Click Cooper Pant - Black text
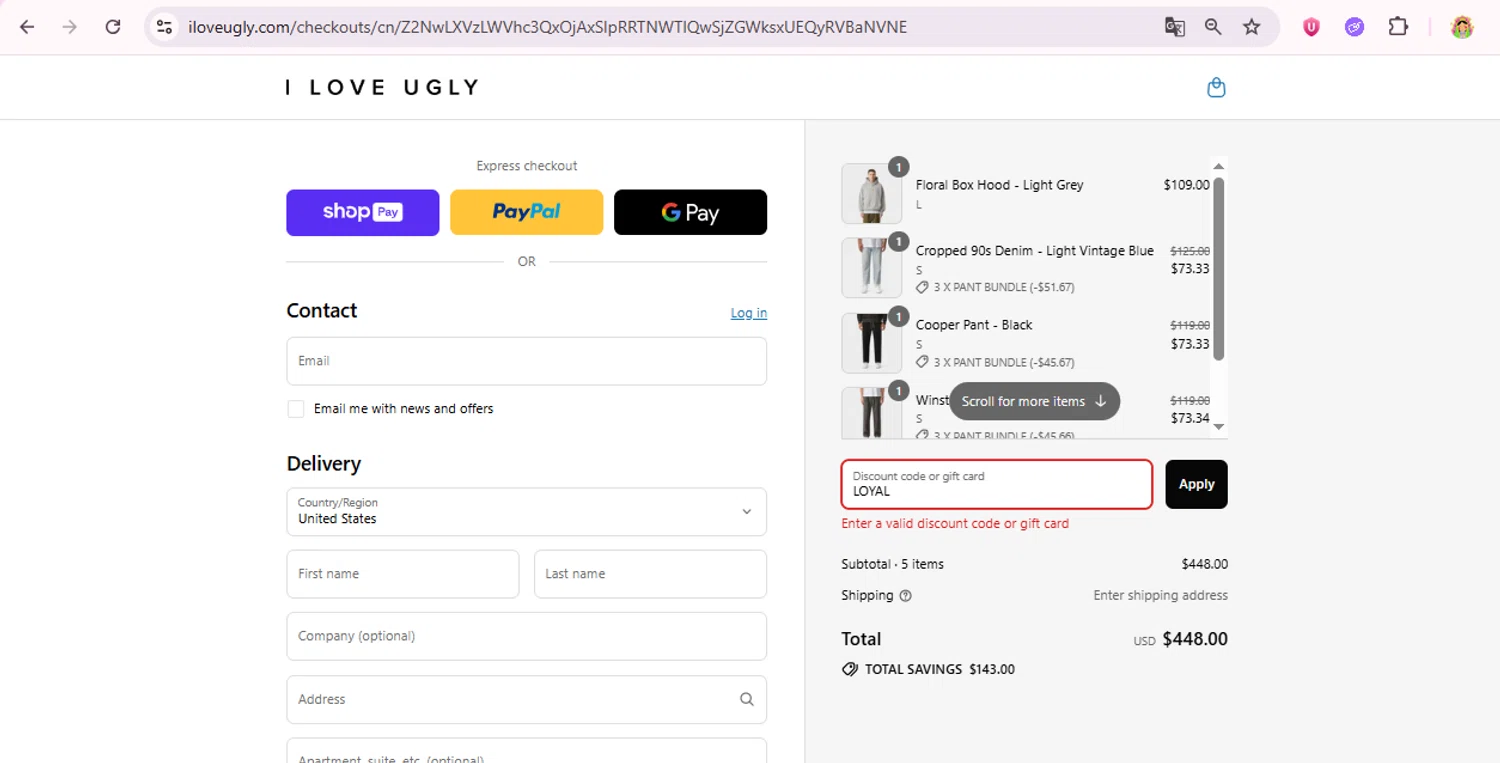Screen dimensions: 1500x763 click(x=974, y=325)
